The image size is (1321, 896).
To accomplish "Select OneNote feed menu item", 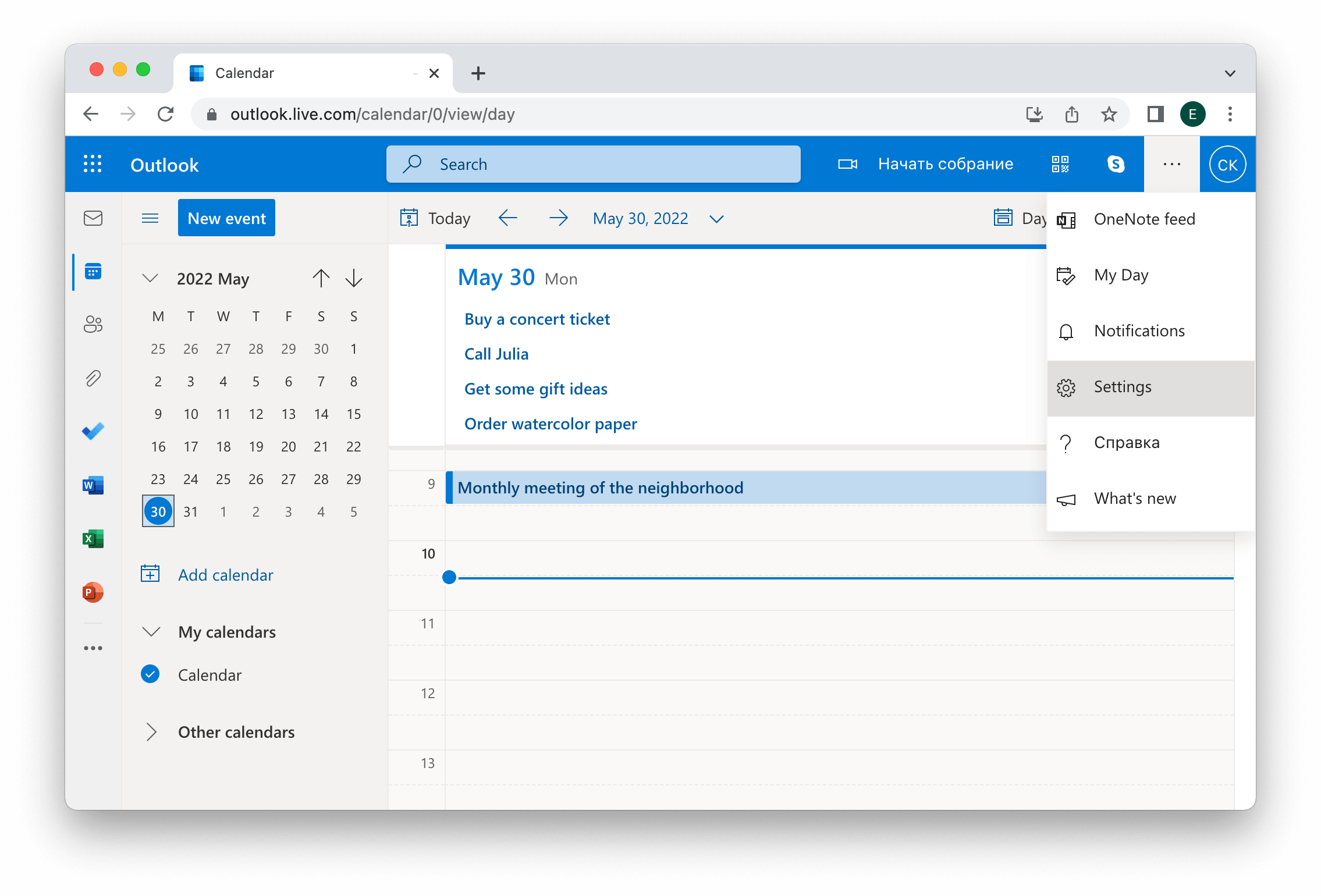I will [x=1151, y=219].
